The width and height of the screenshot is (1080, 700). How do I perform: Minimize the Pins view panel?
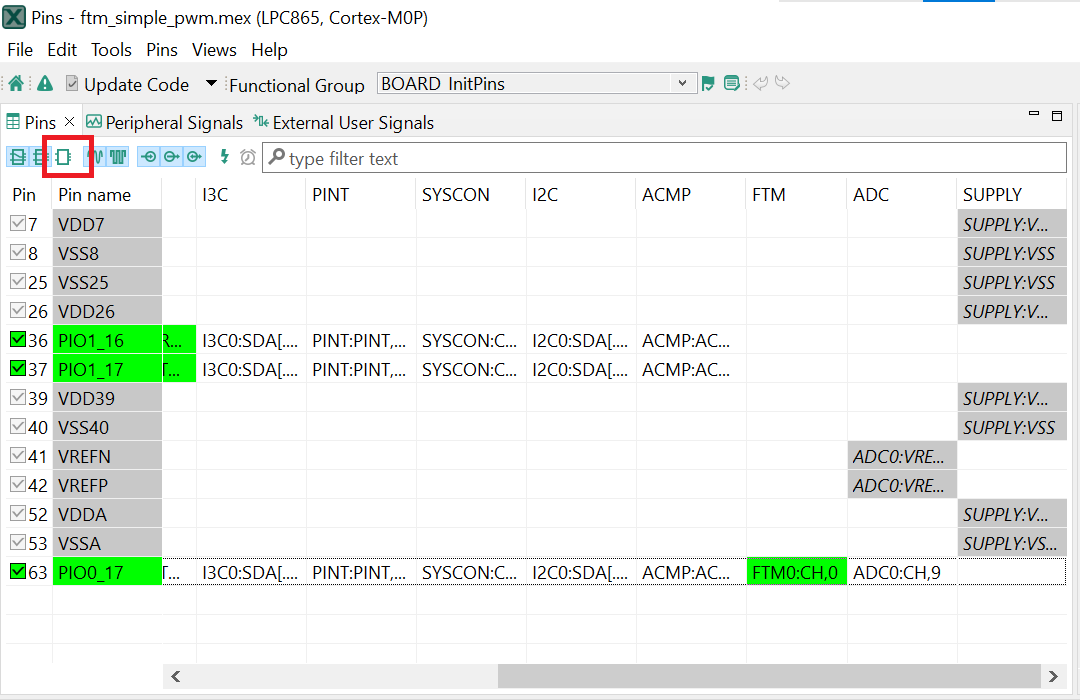[x=1034, y=115]
